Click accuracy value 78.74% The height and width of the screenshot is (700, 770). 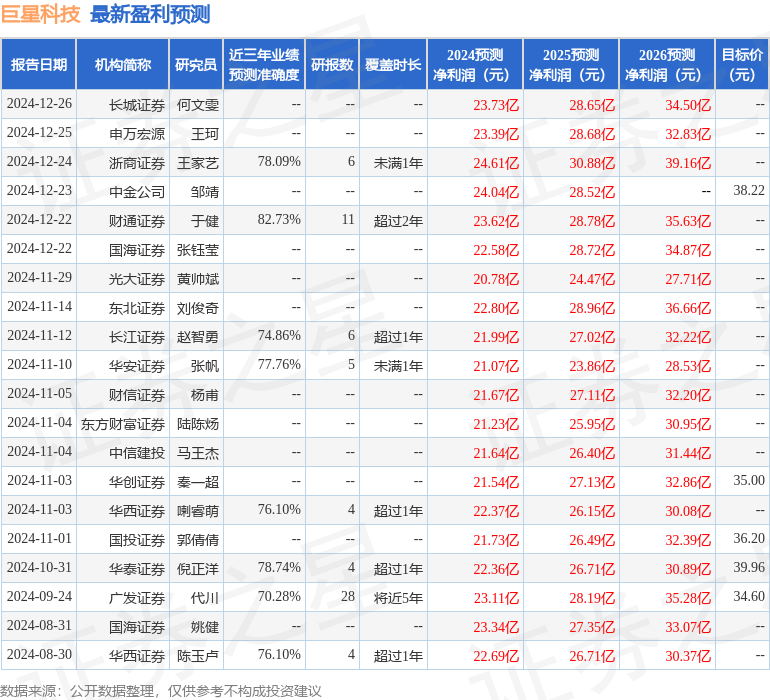point(279,567)
